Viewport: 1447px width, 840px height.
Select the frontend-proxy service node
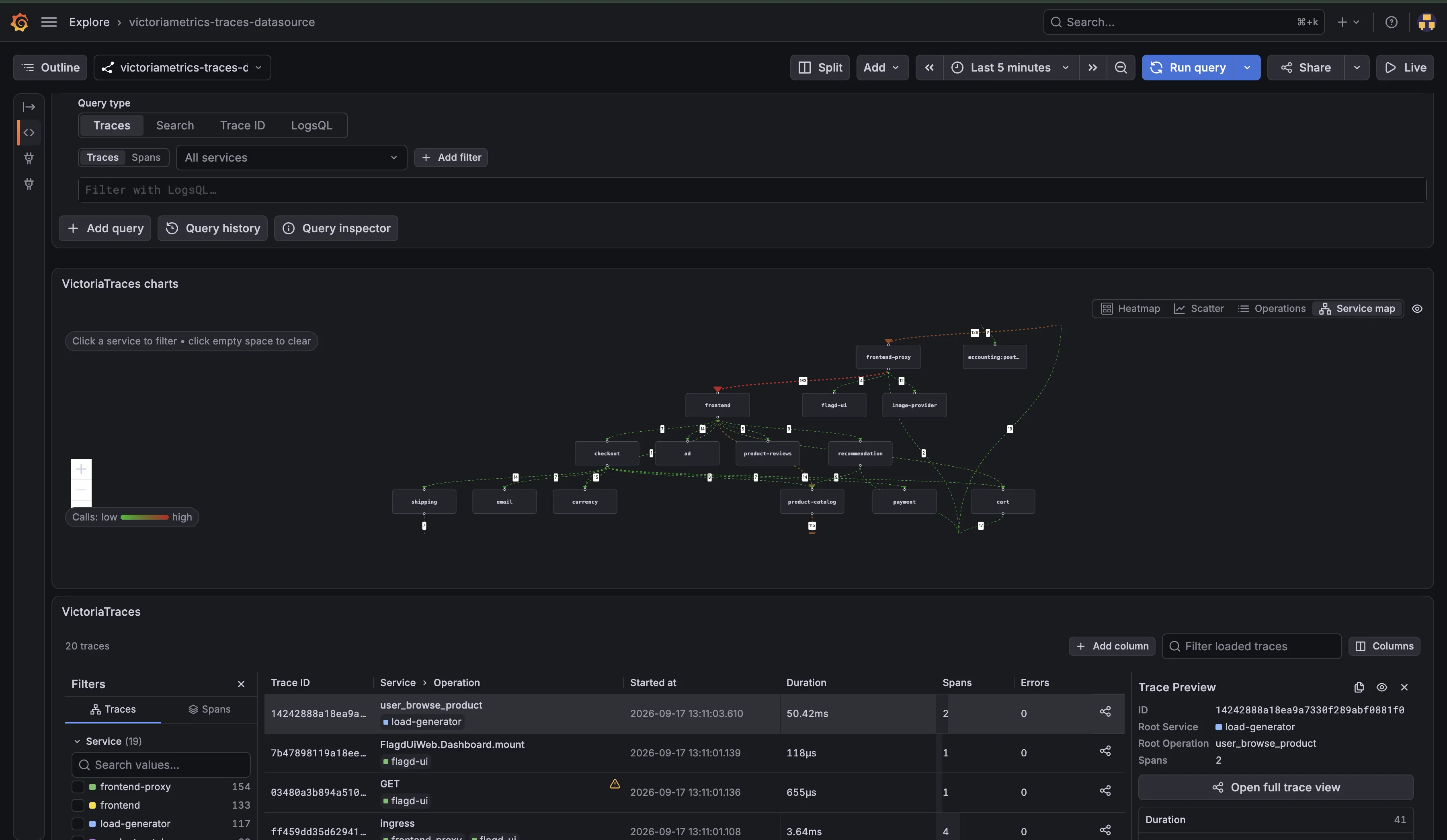888,356
